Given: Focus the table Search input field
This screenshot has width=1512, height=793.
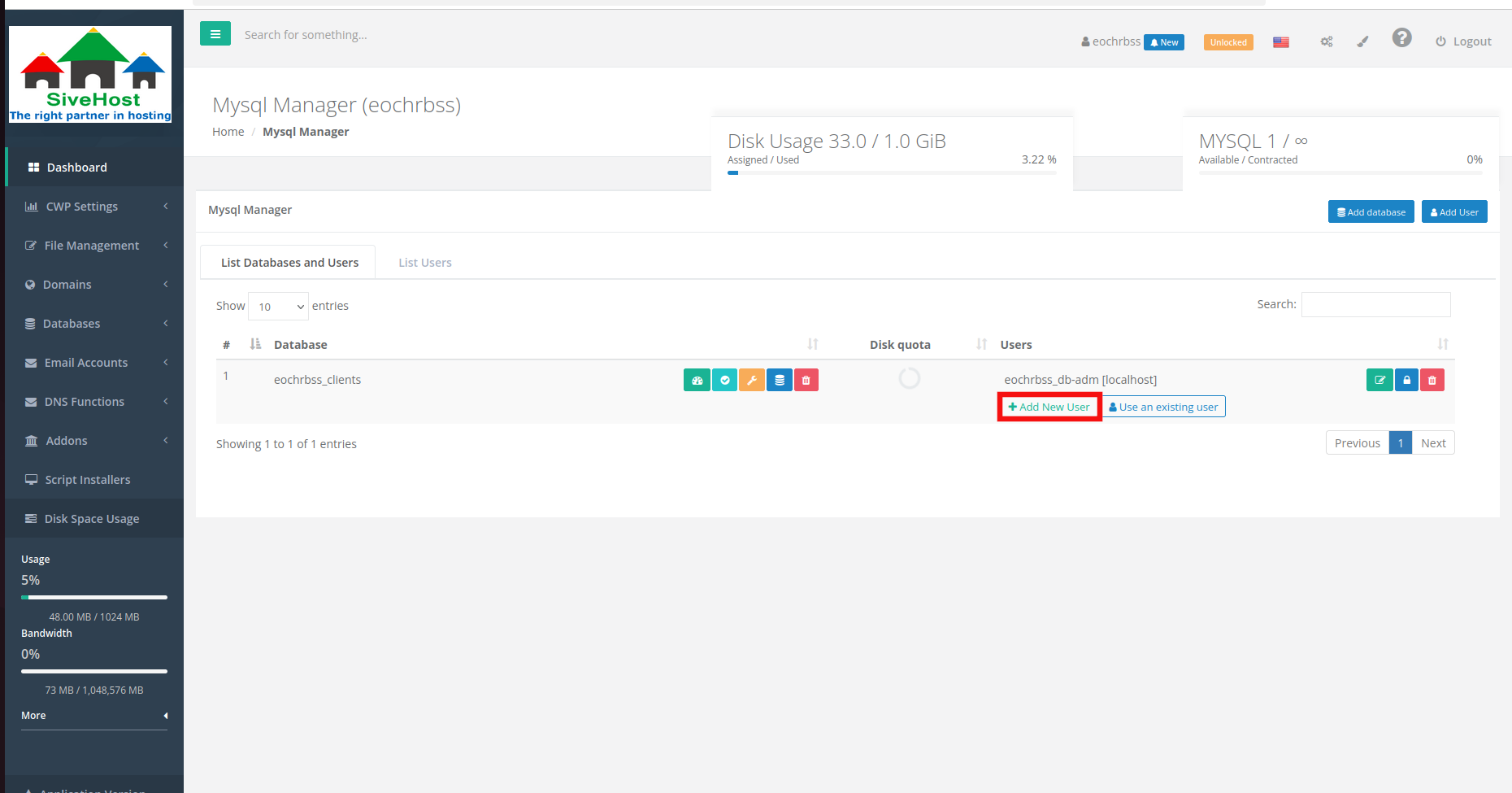Looking at the screenshot, I should point(1375,304).
